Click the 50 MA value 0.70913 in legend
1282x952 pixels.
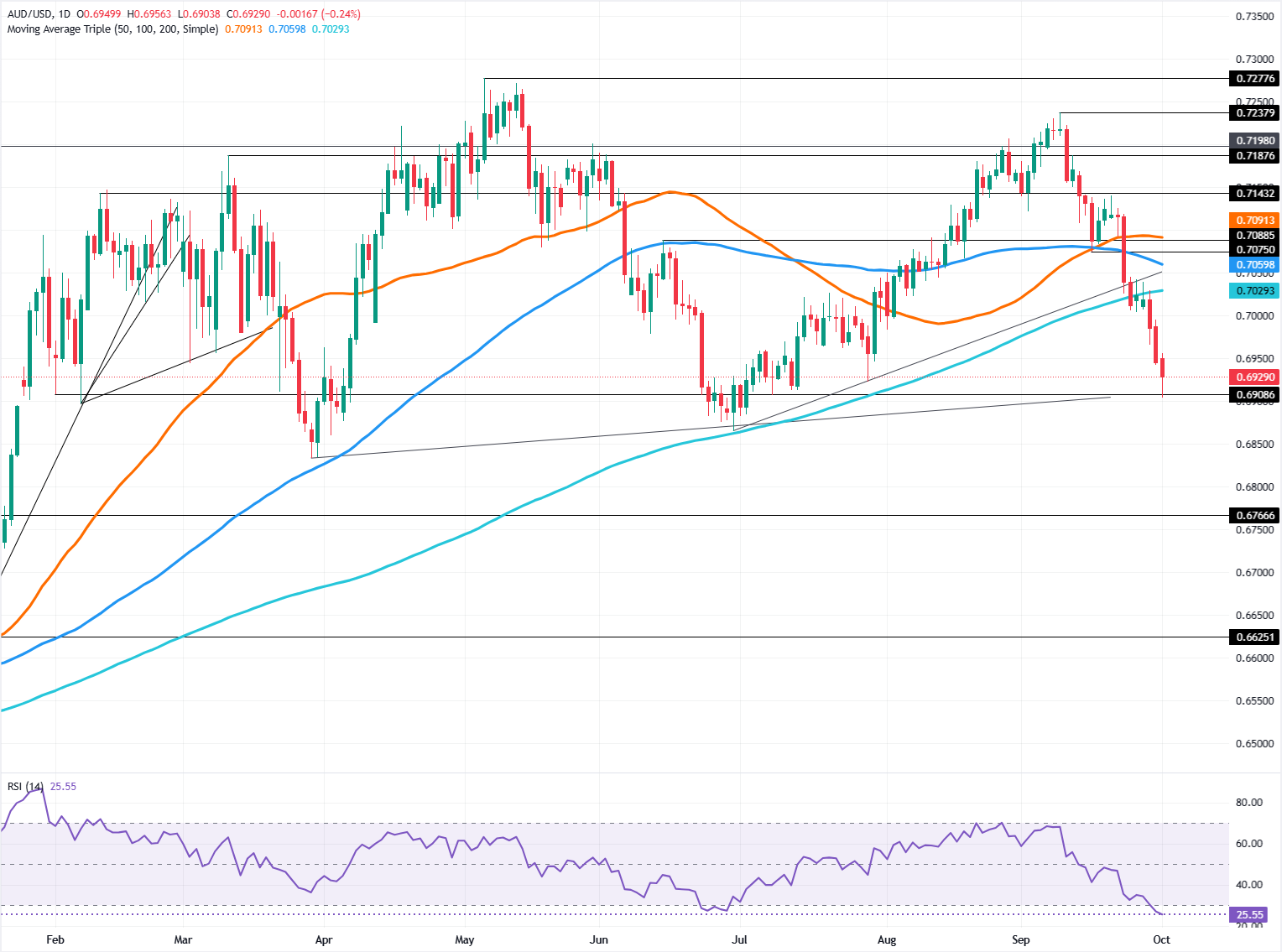click(242, 29)
